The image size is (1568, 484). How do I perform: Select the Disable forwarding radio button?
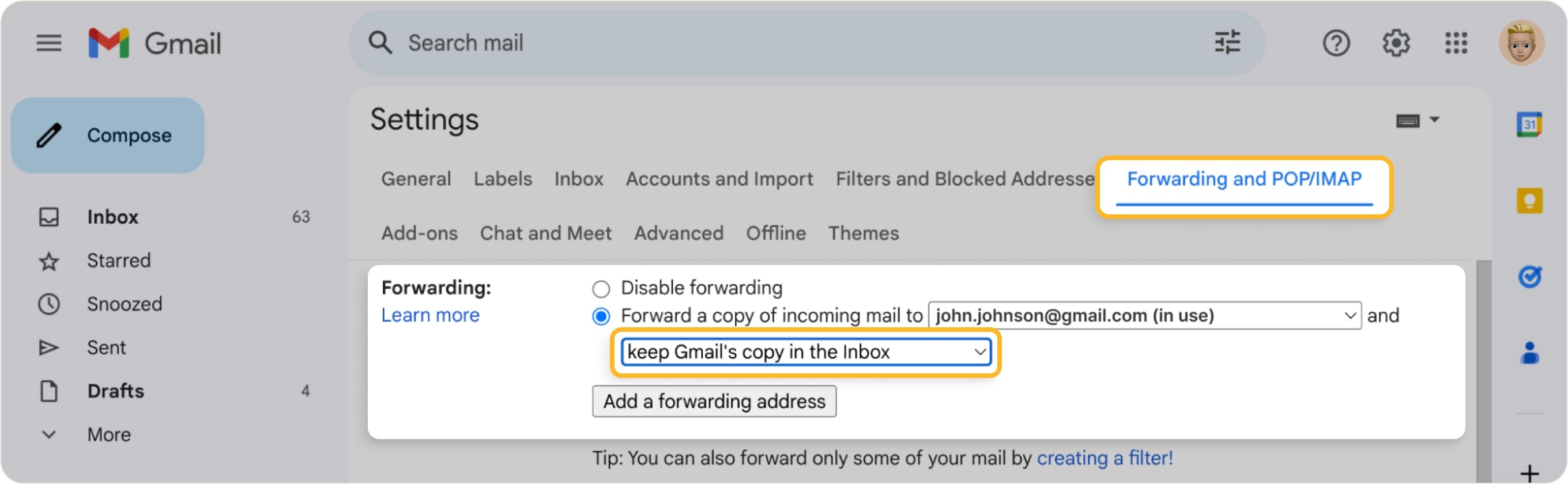601,288
